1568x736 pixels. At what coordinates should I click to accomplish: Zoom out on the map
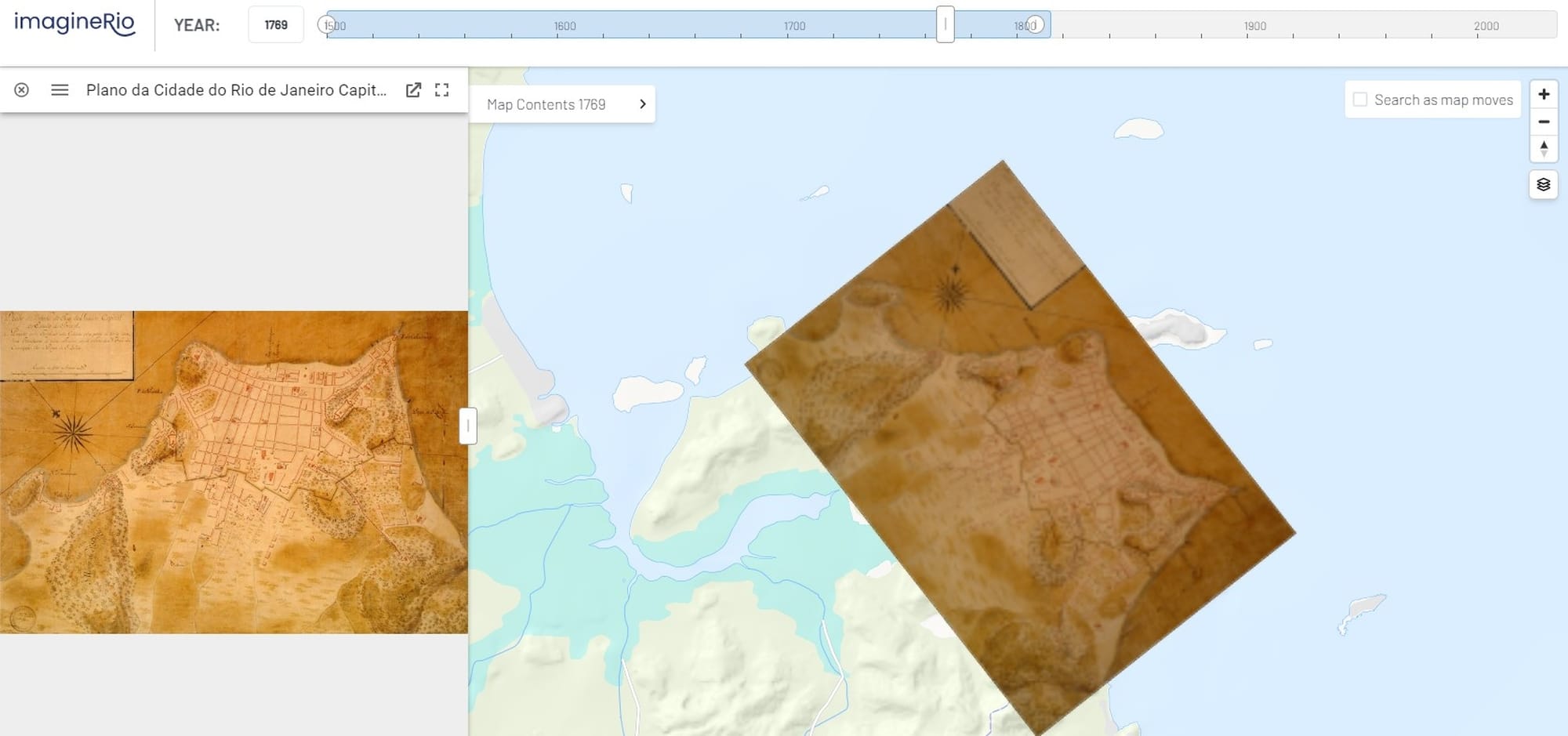[1544, 121]
